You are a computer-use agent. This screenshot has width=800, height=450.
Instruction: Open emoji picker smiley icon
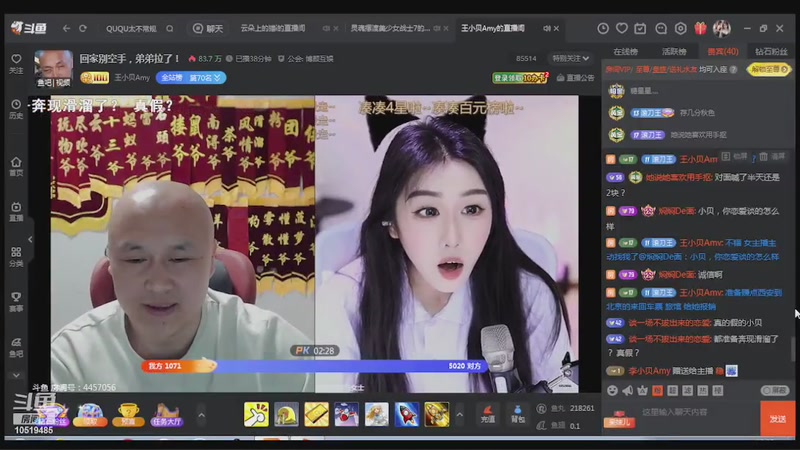(x=612, y=390)
